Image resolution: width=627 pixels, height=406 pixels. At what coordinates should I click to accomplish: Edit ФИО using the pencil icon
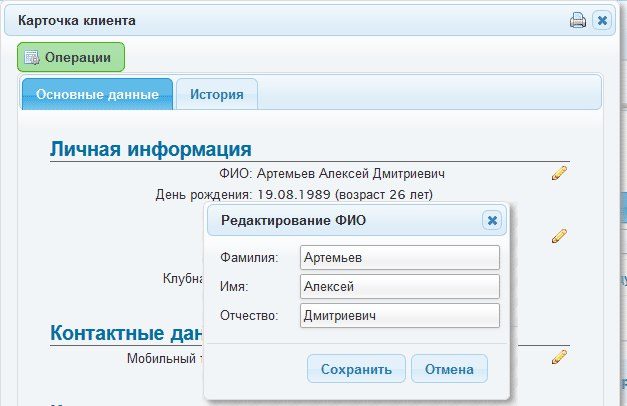pyautogui.click(x=559, y=173)
